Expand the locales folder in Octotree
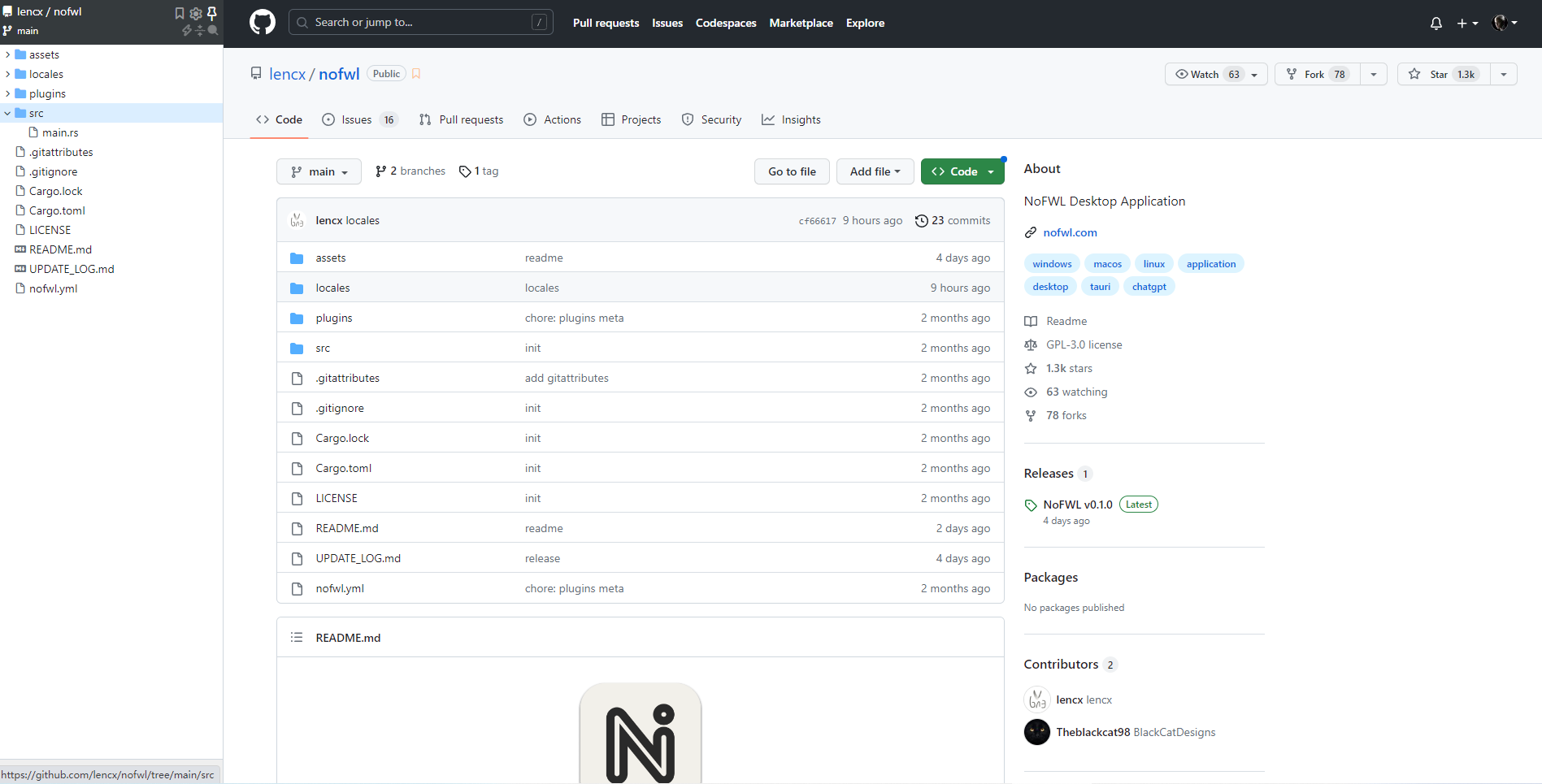 point(8,74)
